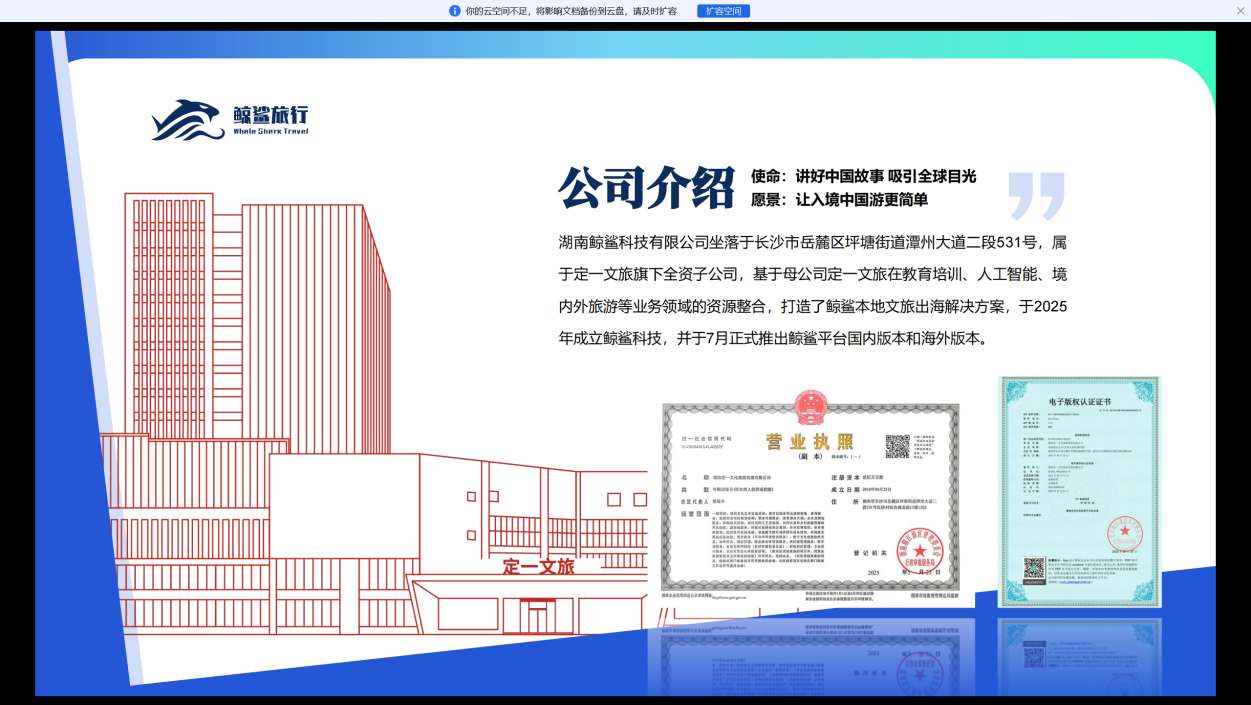Click the 扩容空间 expand storage button

coord(723,11)
